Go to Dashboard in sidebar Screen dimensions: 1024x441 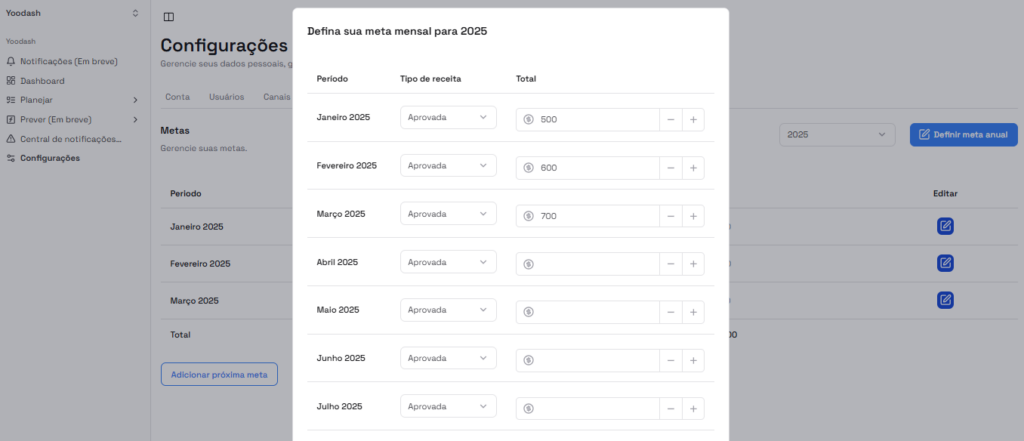(42, 81)
